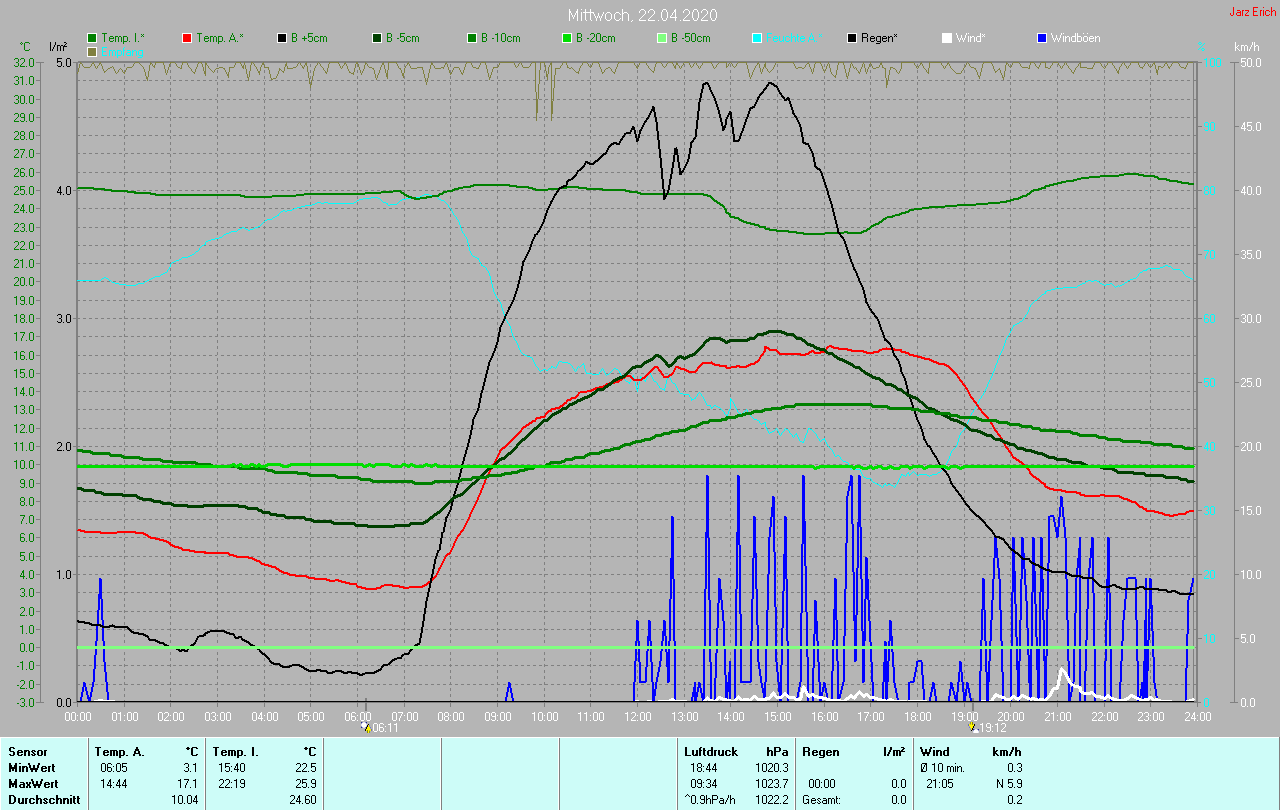The image size is (1280, 810).
Task: Click the 12:00 time axis label
Action: coord(638,717)
